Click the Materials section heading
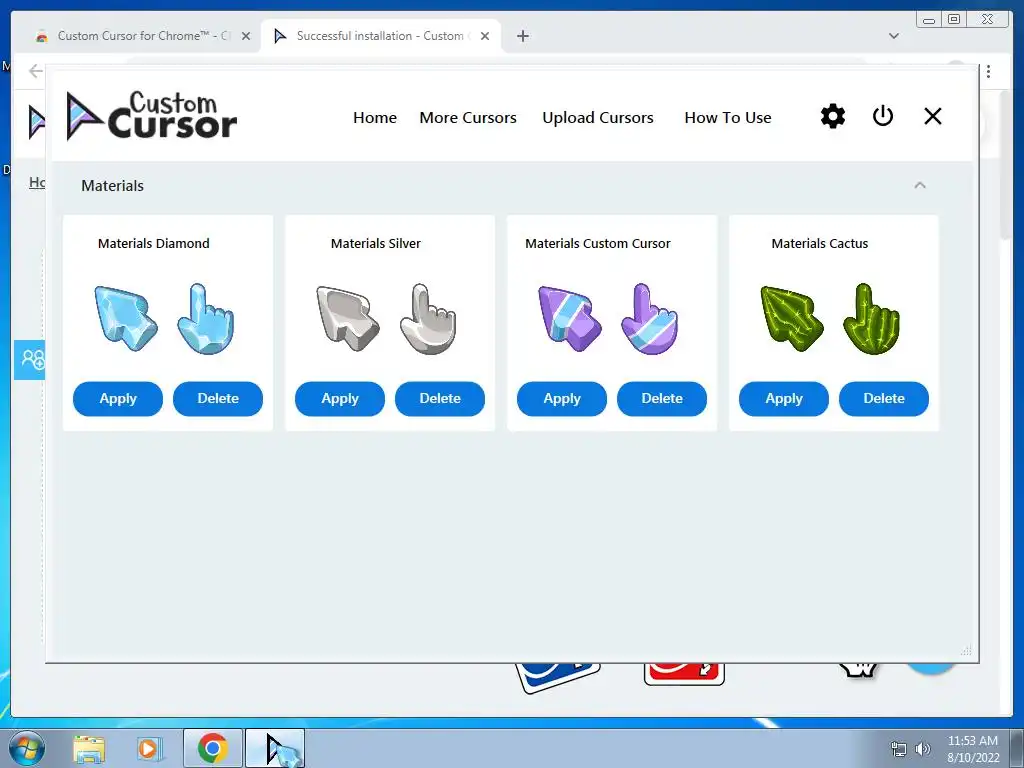This screenshot has height=768, width=1024. [x=112, y=185]
